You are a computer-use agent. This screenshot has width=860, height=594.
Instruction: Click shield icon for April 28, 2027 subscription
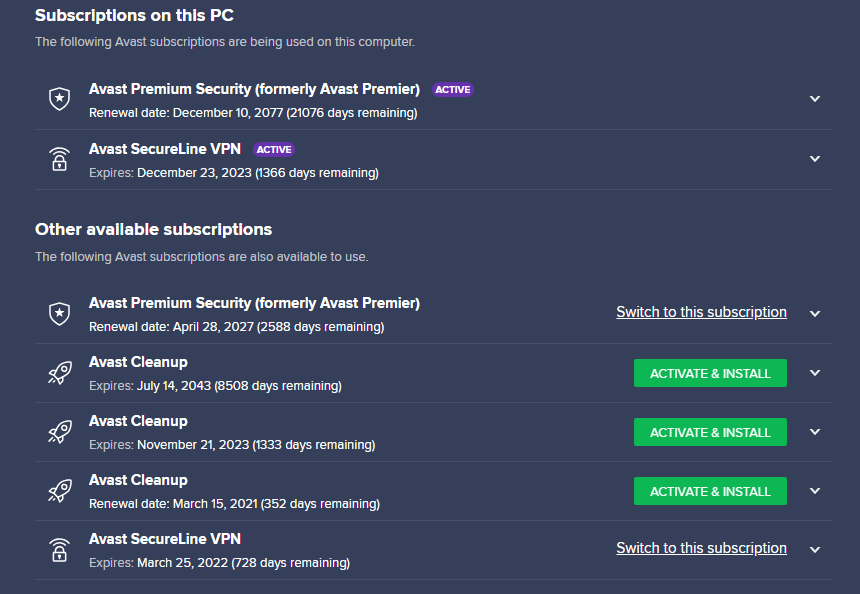[59, 314]
